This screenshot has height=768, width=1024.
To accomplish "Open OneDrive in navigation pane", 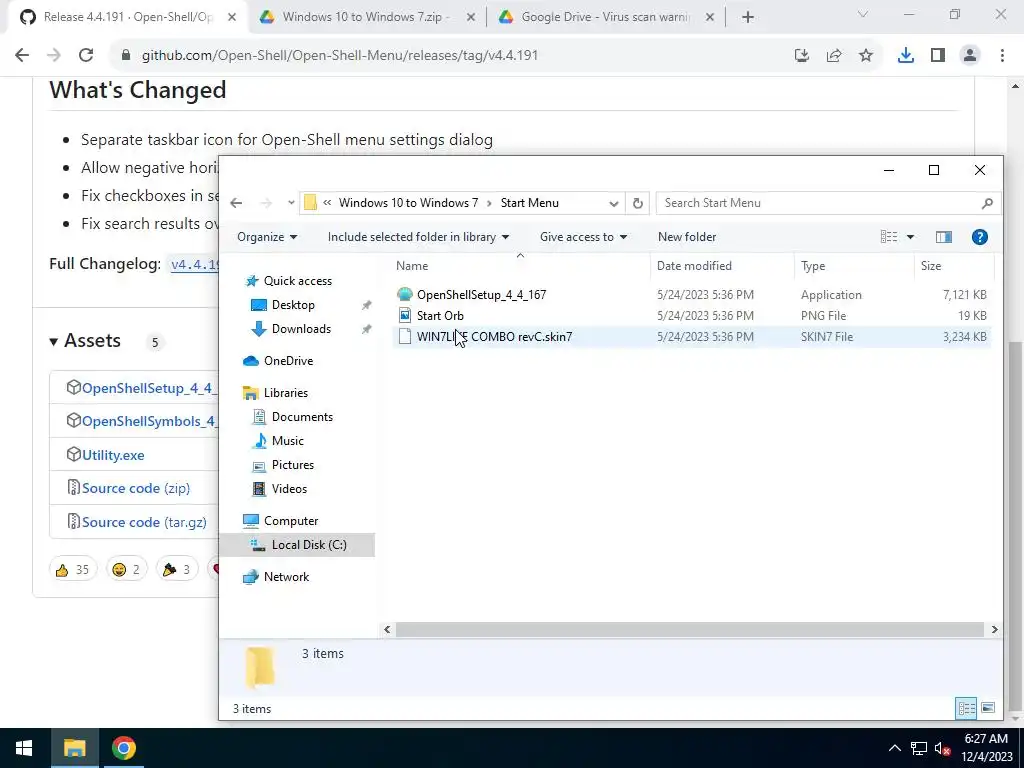I will click(x=288, y=361).
